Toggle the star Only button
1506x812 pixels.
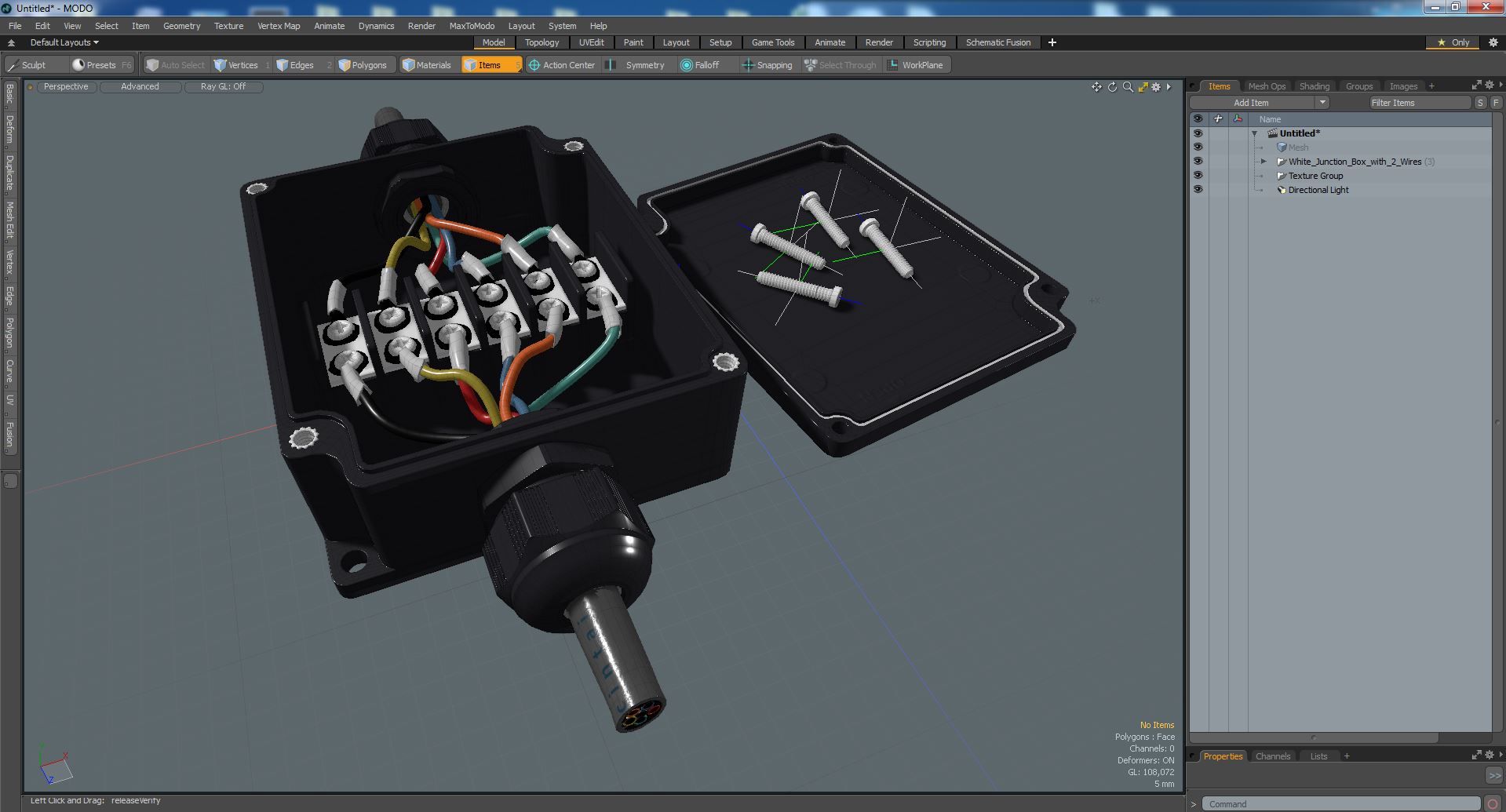(1453, 42)
